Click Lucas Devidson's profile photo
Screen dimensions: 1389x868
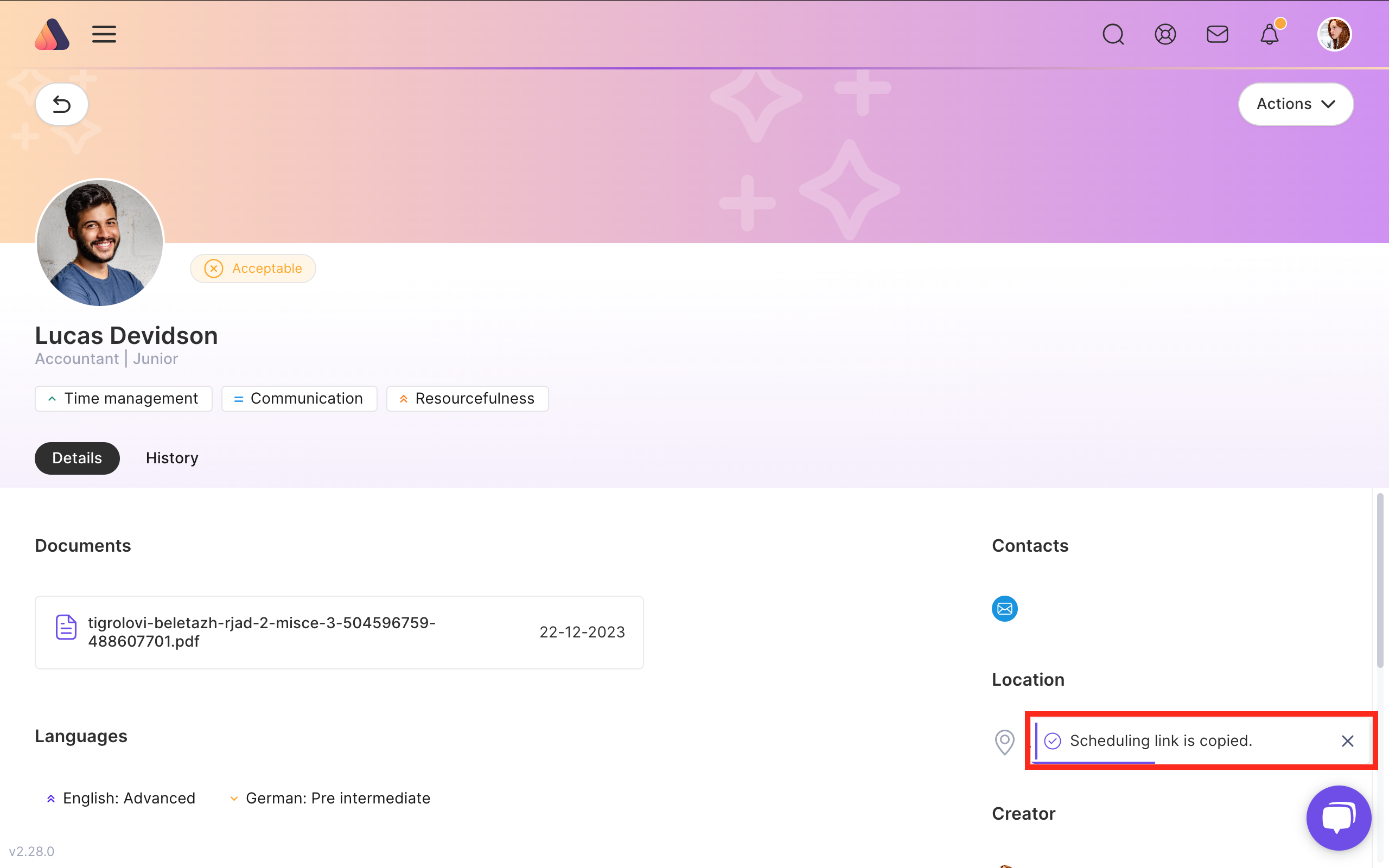point(100,242)
